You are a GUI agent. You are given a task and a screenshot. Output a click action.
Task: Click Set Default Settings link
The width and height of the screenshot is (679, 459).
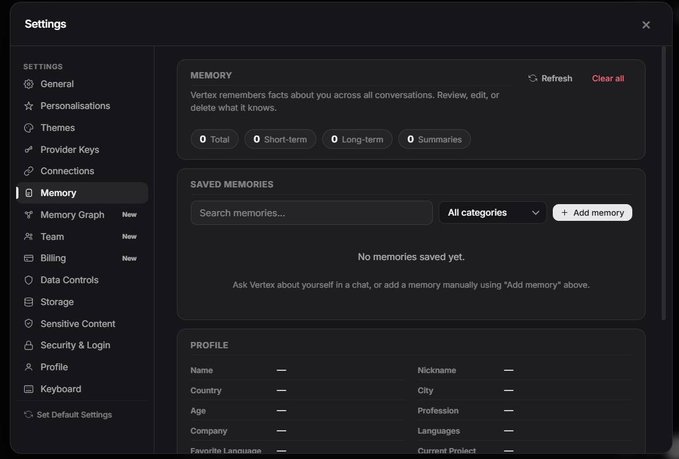pos(68,414)
